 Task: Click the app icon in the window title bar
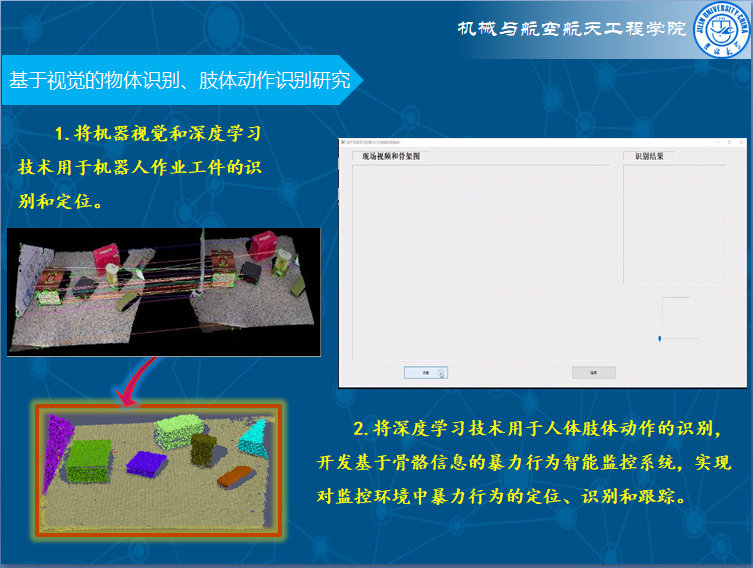(x=344, y=143)
